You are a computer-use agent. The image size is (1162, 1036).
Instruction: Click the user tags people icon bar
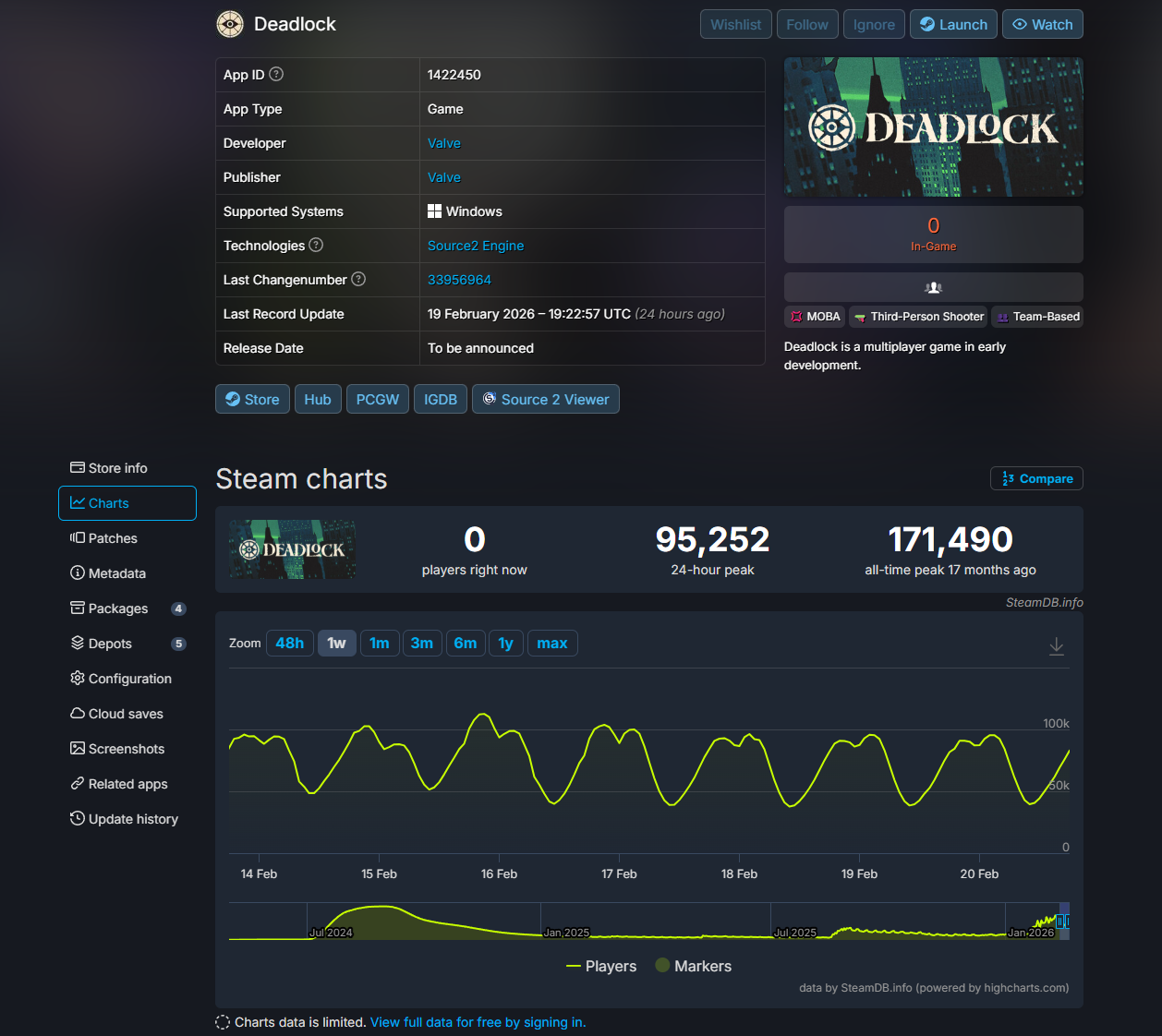(x=933, y=287)
